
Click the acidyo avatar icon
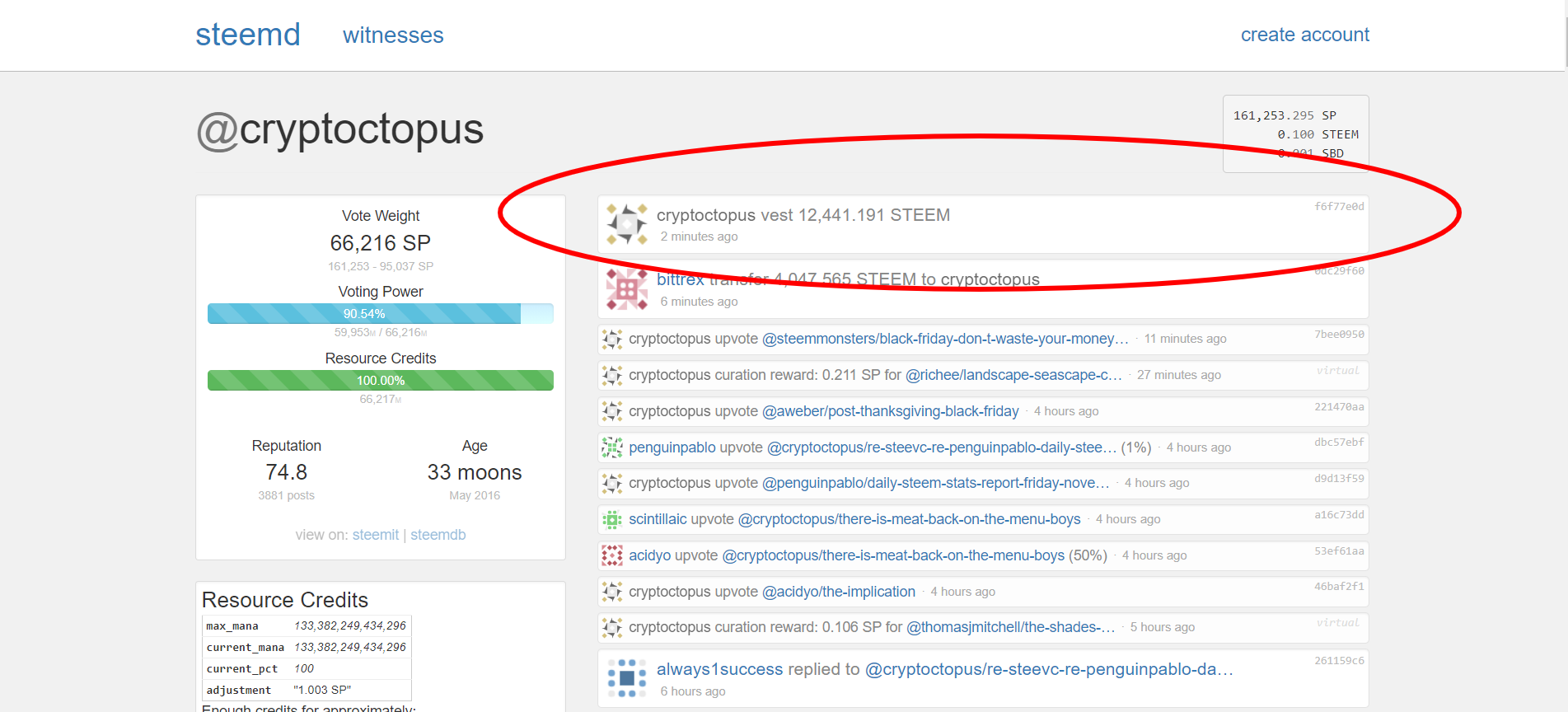pos(612,555)
